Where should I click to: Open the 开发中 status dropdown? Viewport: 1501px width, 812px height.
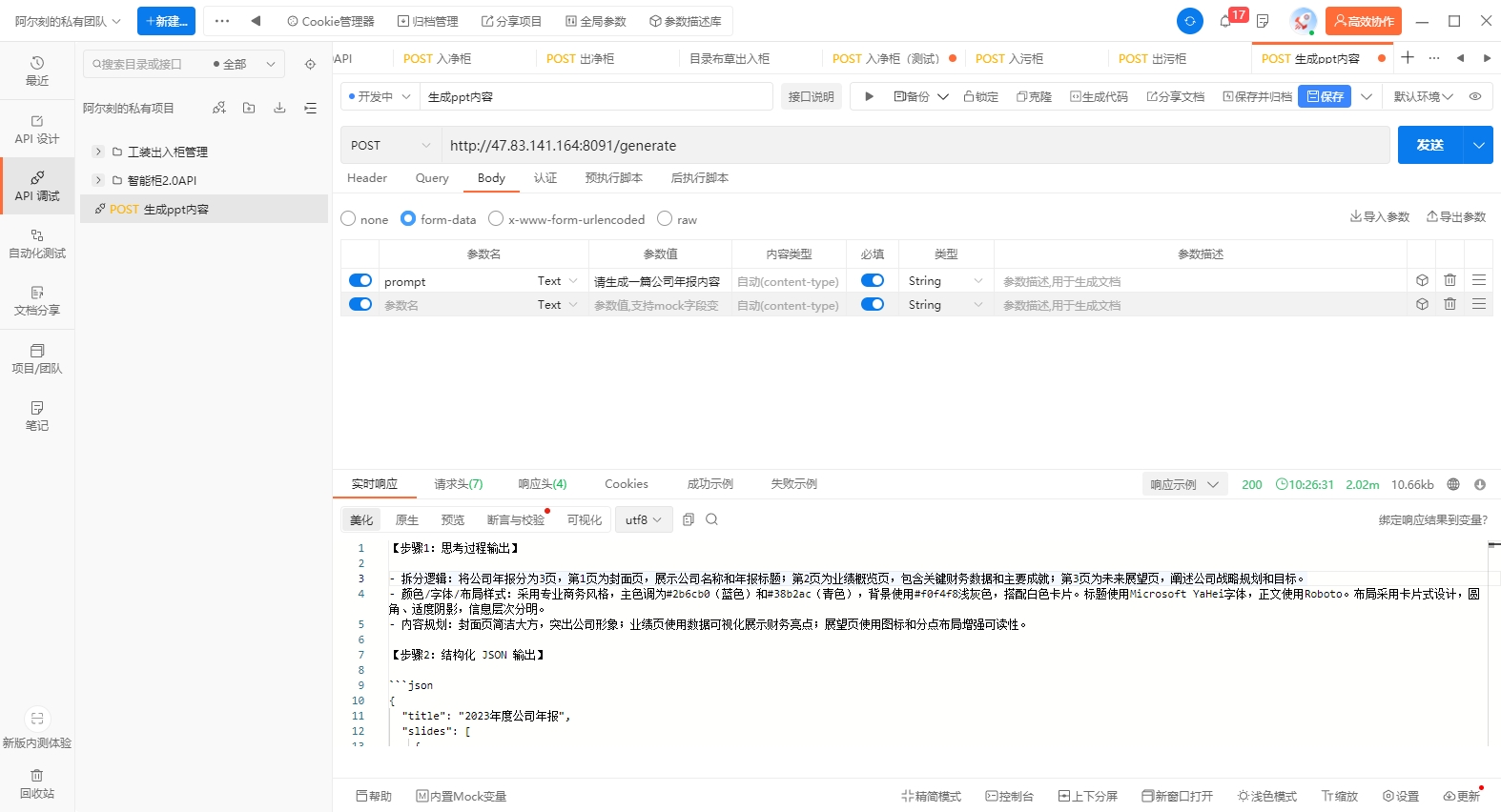point(380,96)
